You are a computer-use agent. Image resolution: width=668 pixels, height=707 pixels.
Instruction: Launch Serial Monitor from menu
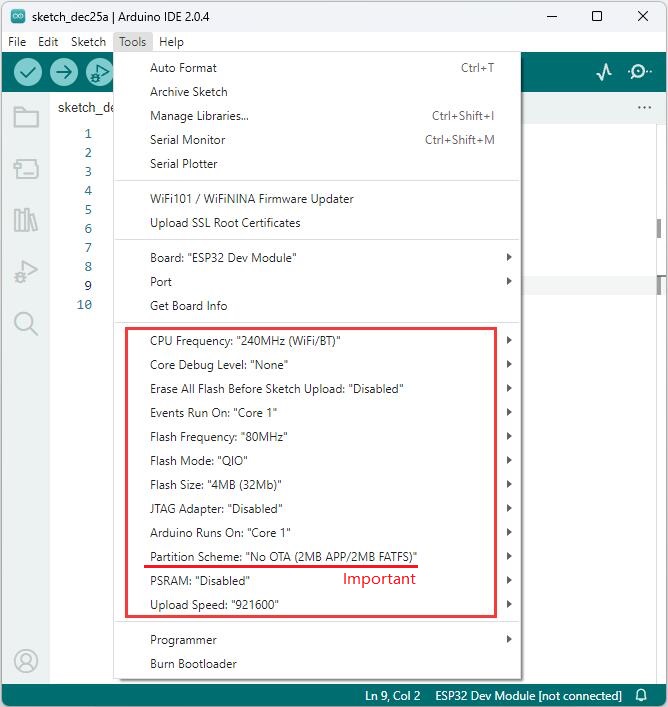317,140
